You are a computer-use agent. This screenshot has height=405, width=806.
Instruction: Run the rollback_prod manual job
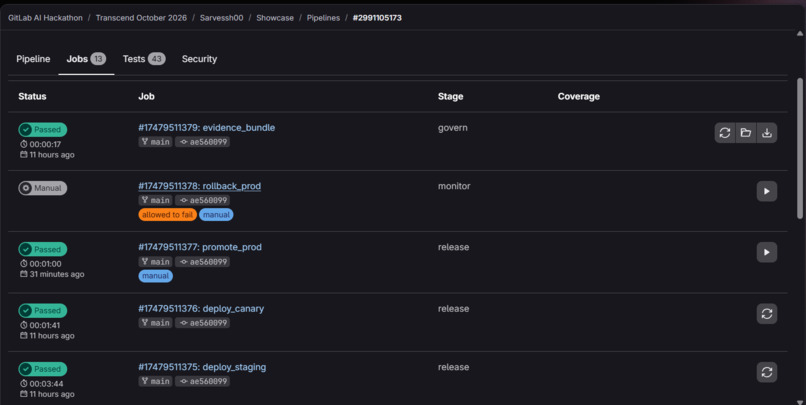(x=766, y=191)
